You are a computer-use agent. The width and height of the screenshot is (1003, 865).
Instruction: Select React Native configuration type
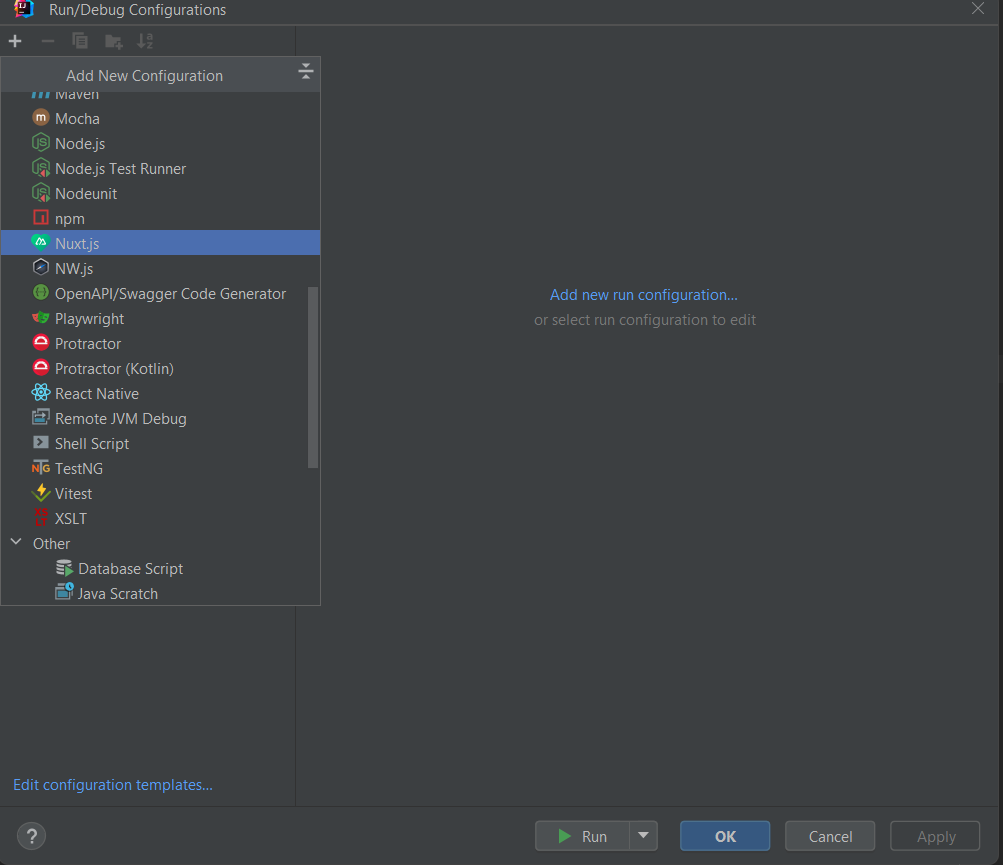pyautogui.click(x=161, y=393)
